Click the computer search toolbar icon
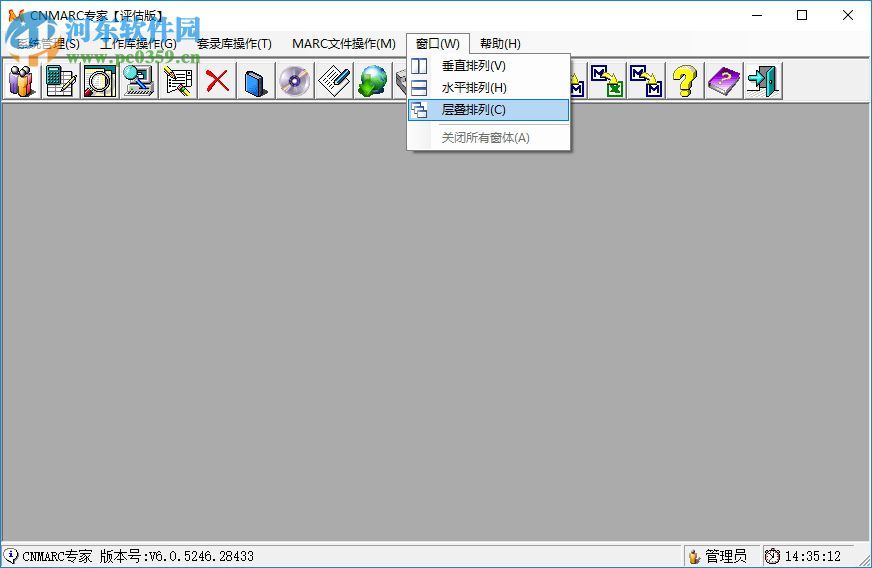 (x=139, y=81)
